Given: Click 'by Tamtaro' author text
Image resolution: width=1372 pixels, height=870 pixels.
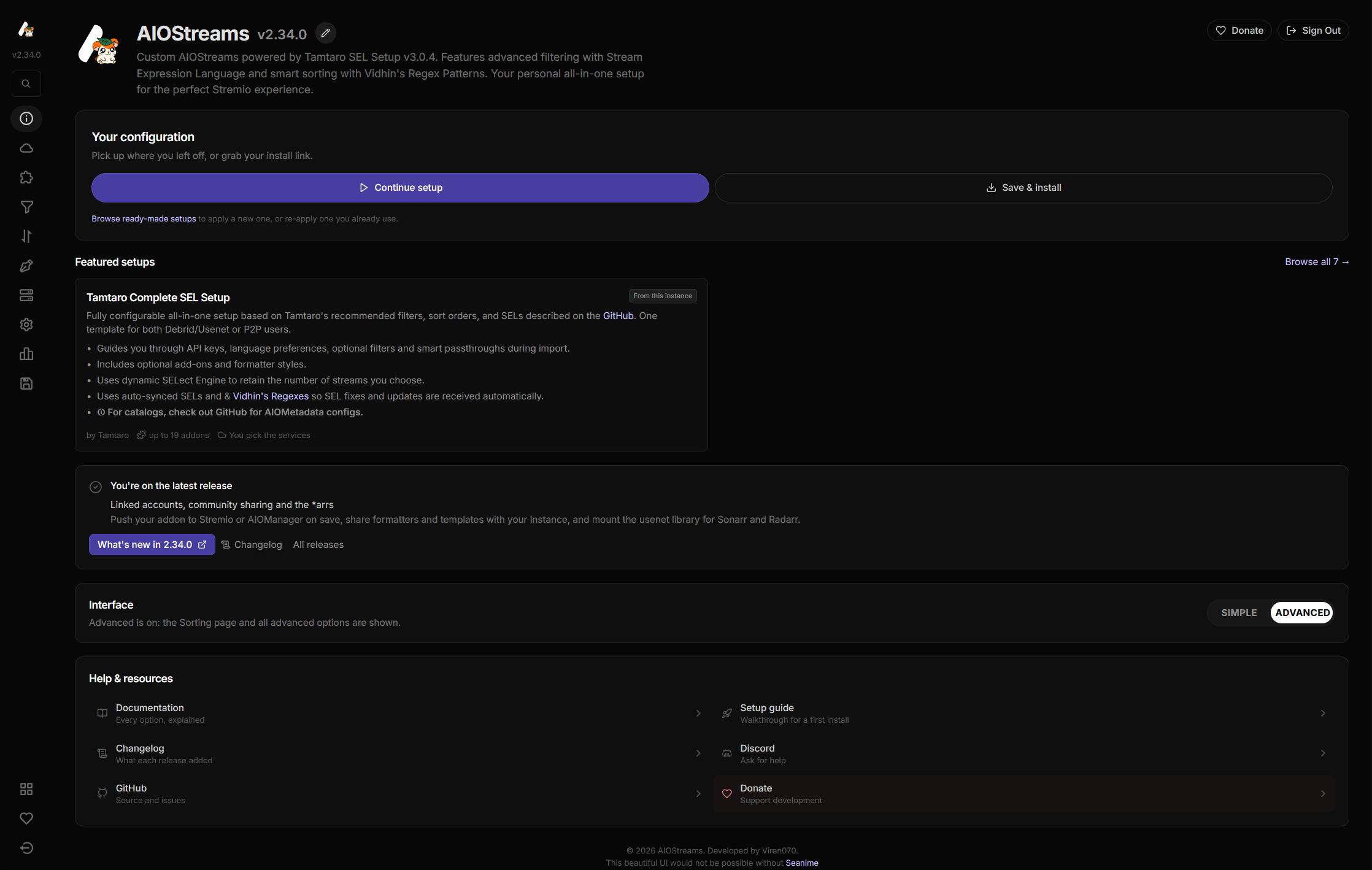Looking at the screenshot, I should point(107,436).
